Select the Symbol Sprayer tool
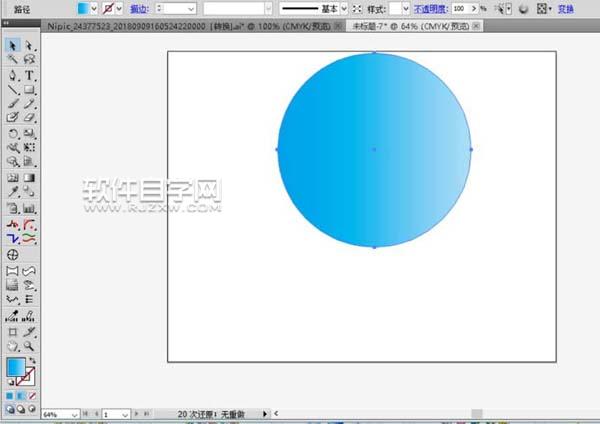The width and height of the screenshot is (600, 424). [x=13, y=209]
